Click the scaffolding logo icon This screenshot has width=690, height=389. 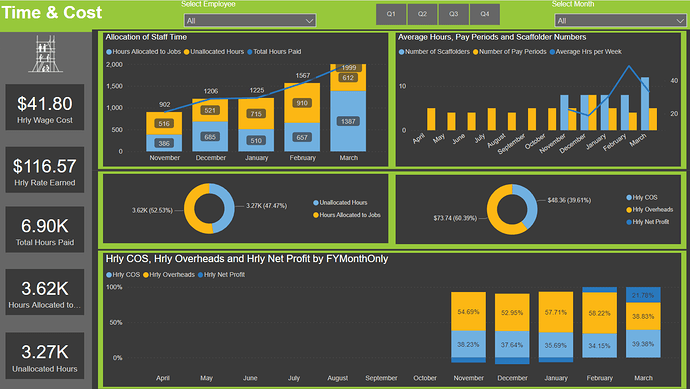(45, 54)
